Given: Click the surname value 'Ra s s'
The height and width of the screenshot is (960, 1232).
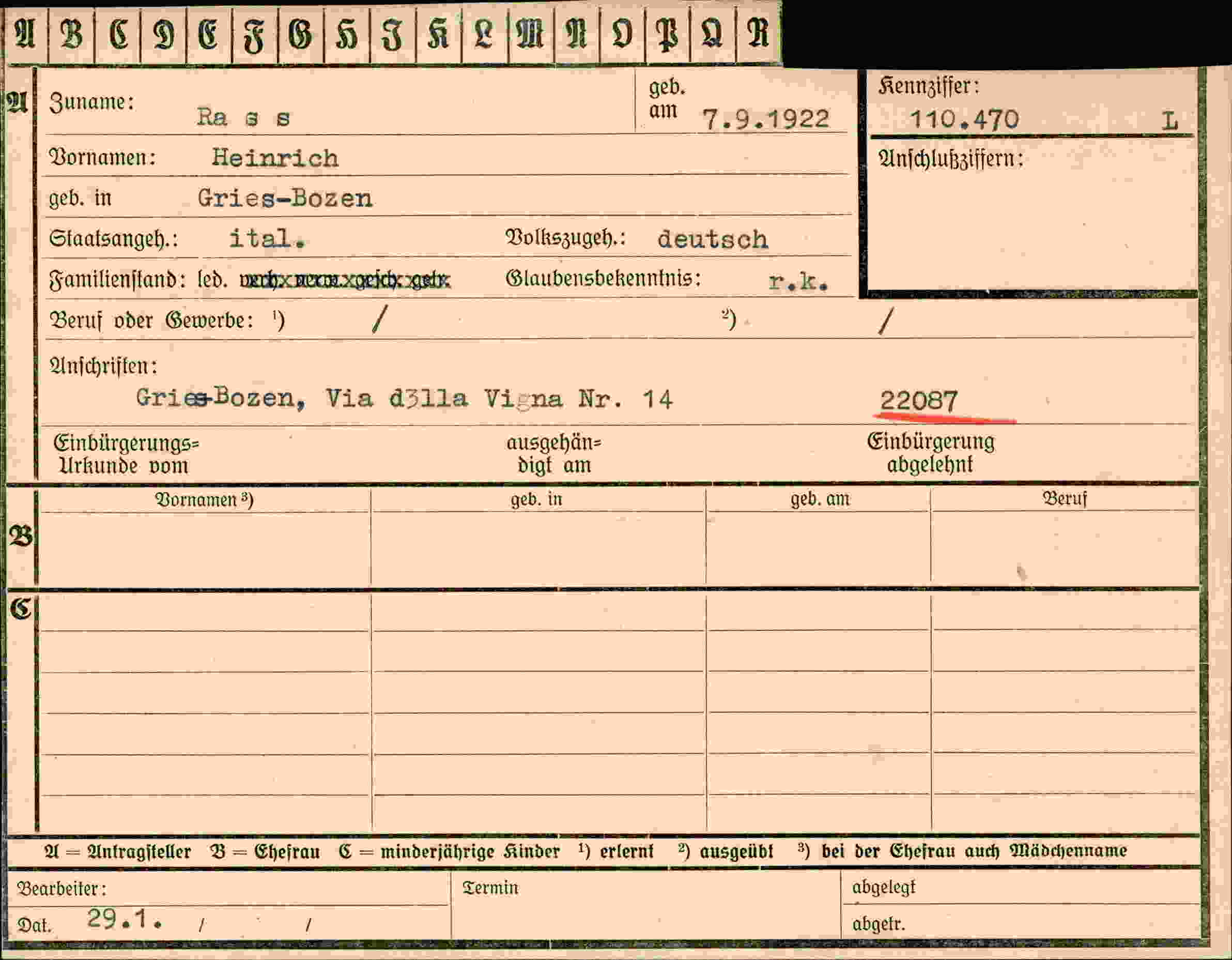Looking at the screenshot, I should pyautogui.click(x=243, y=117).
